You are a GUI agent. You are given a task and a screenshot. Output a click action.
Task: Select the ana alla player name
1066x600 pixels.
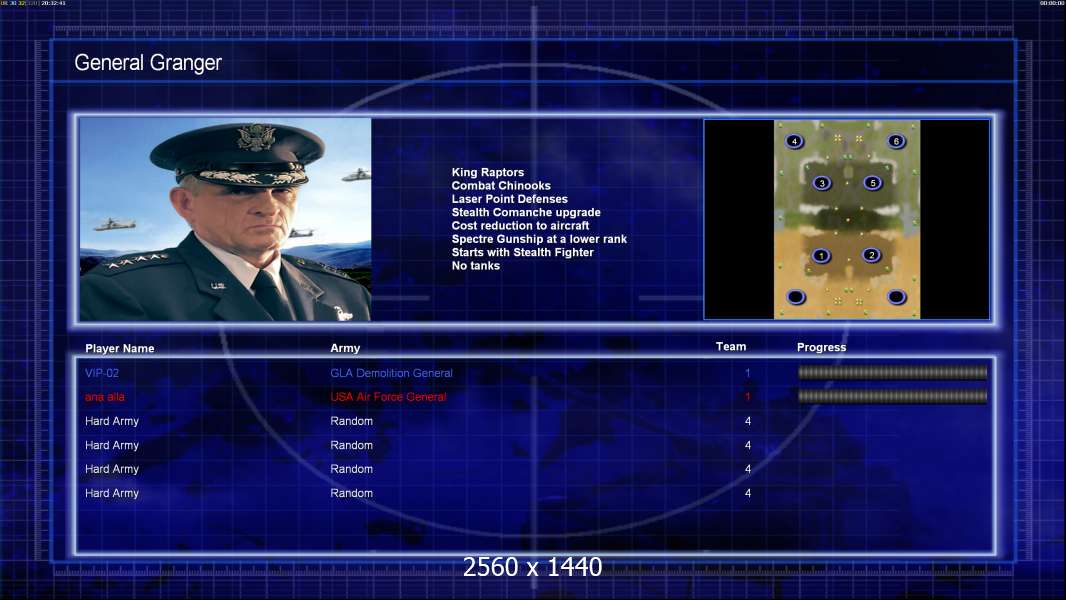[105, 397]
